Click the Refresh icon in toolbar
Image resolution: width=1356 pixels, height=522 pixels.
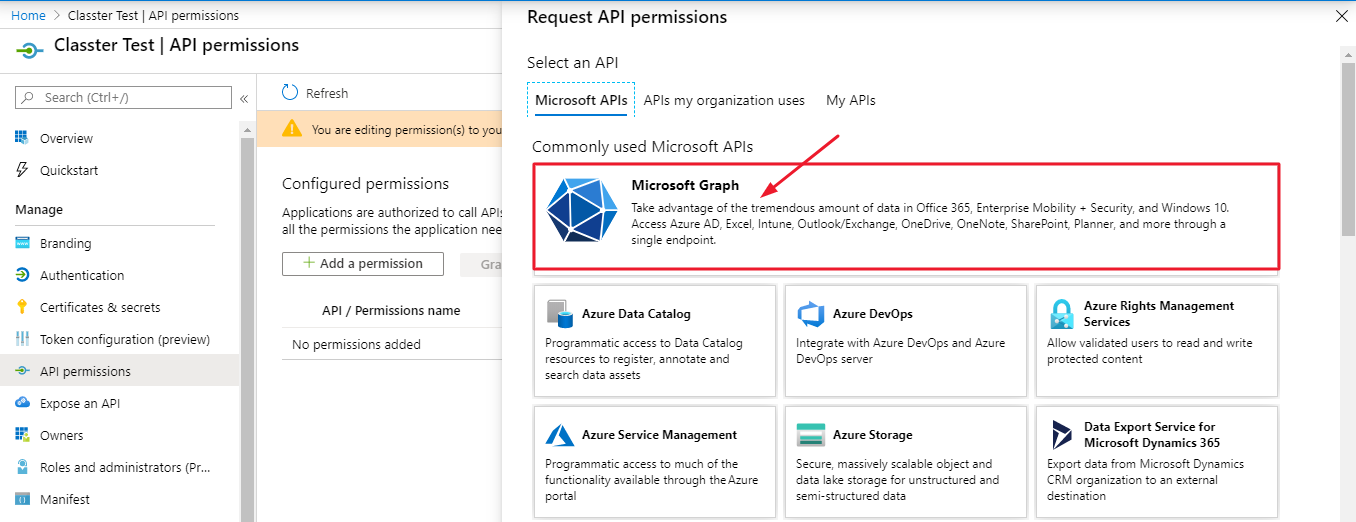[x=290, y=92]
